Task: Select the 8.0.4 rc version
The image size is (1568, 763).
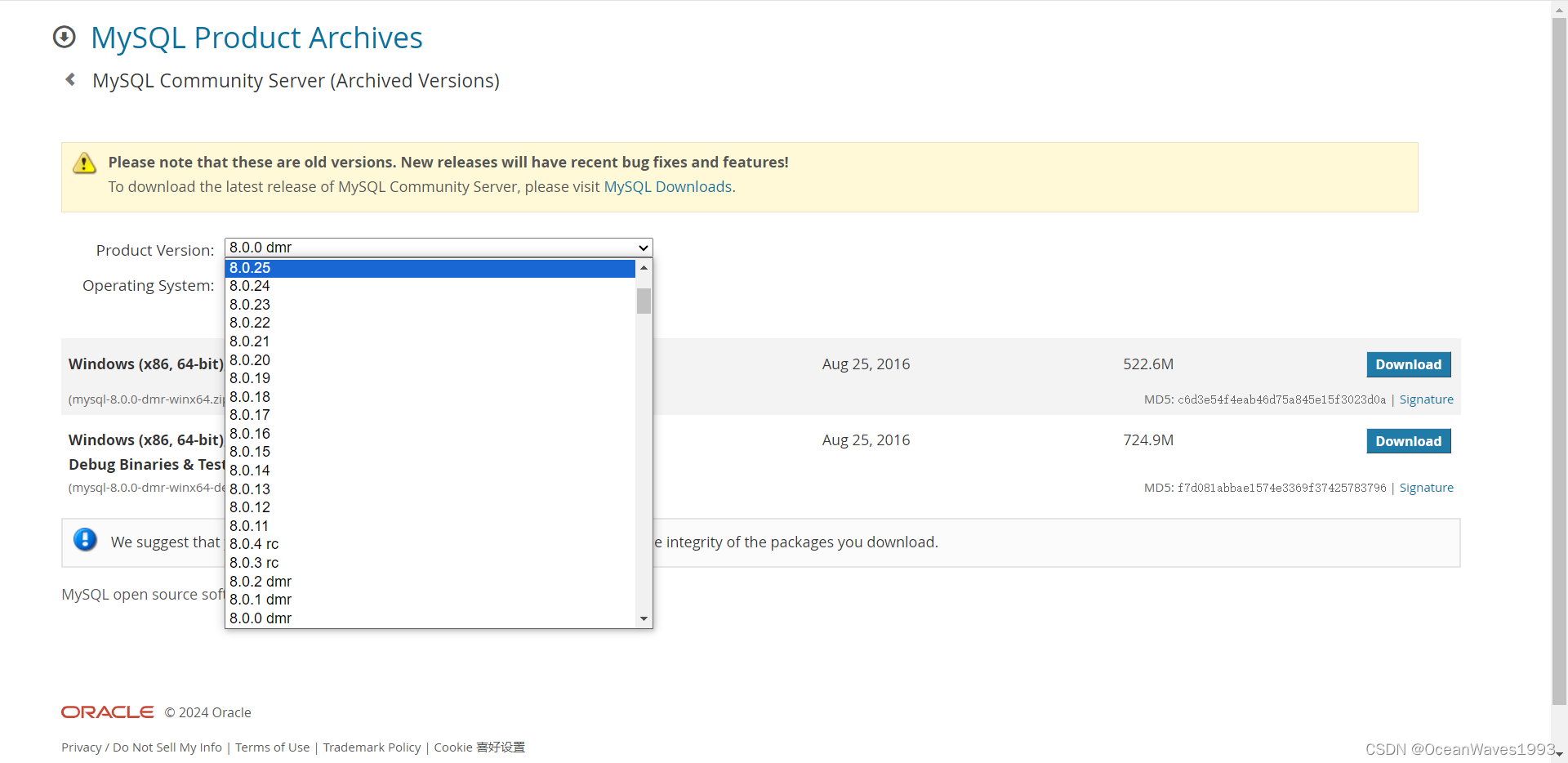Action: [430, 544]
